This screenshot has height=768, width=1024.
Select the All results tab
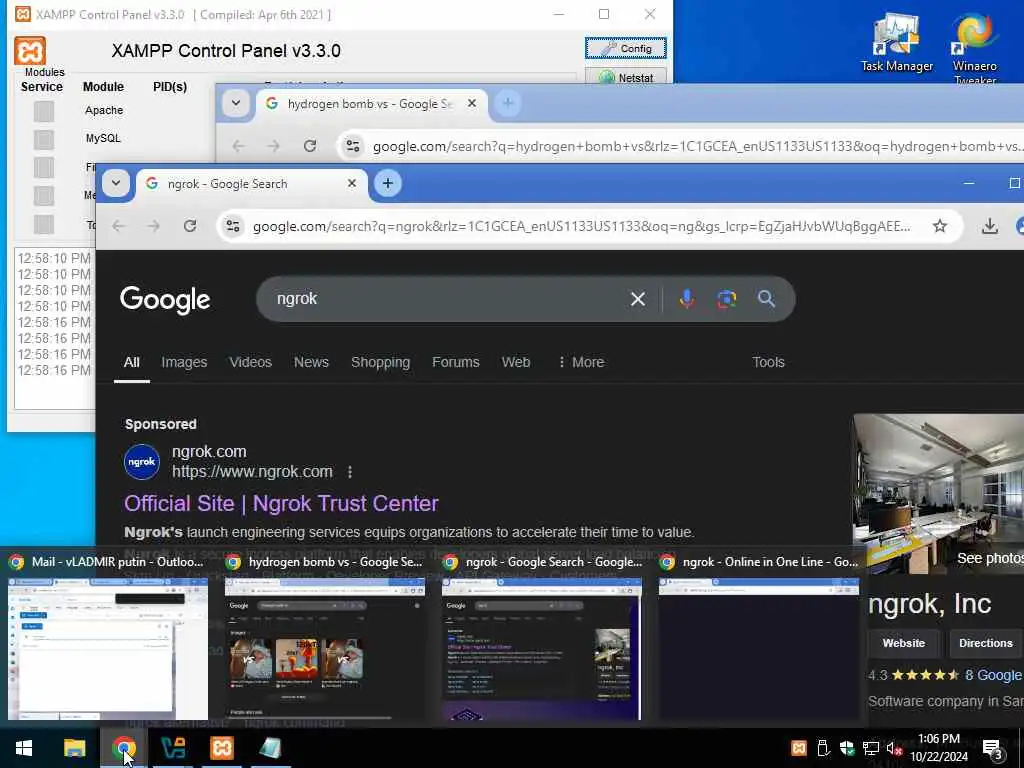point(132,362)
